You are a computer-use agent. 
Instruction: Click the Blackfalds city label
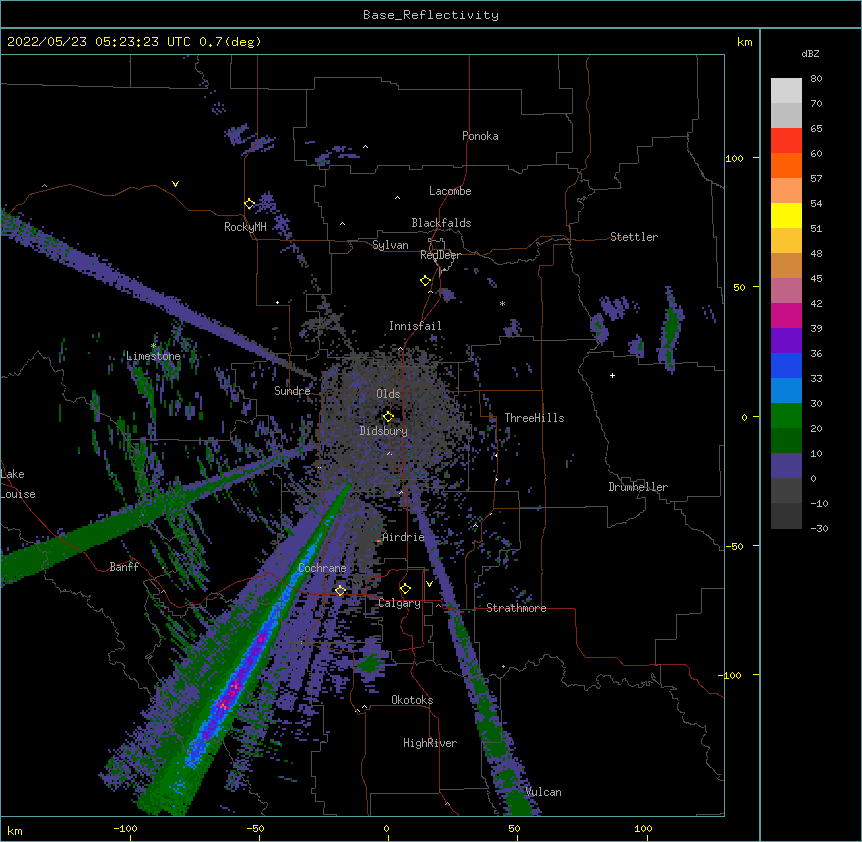click(441, 223)
